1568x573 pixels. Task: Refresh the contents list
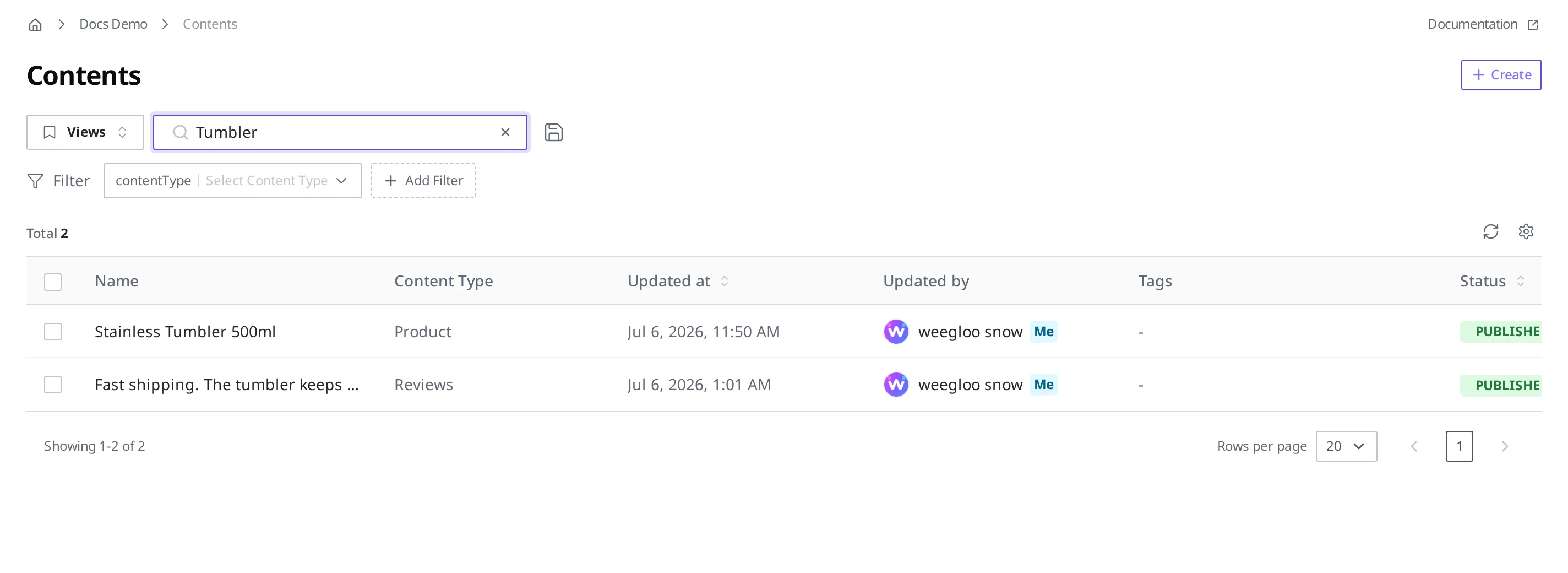coord(1490,232)
